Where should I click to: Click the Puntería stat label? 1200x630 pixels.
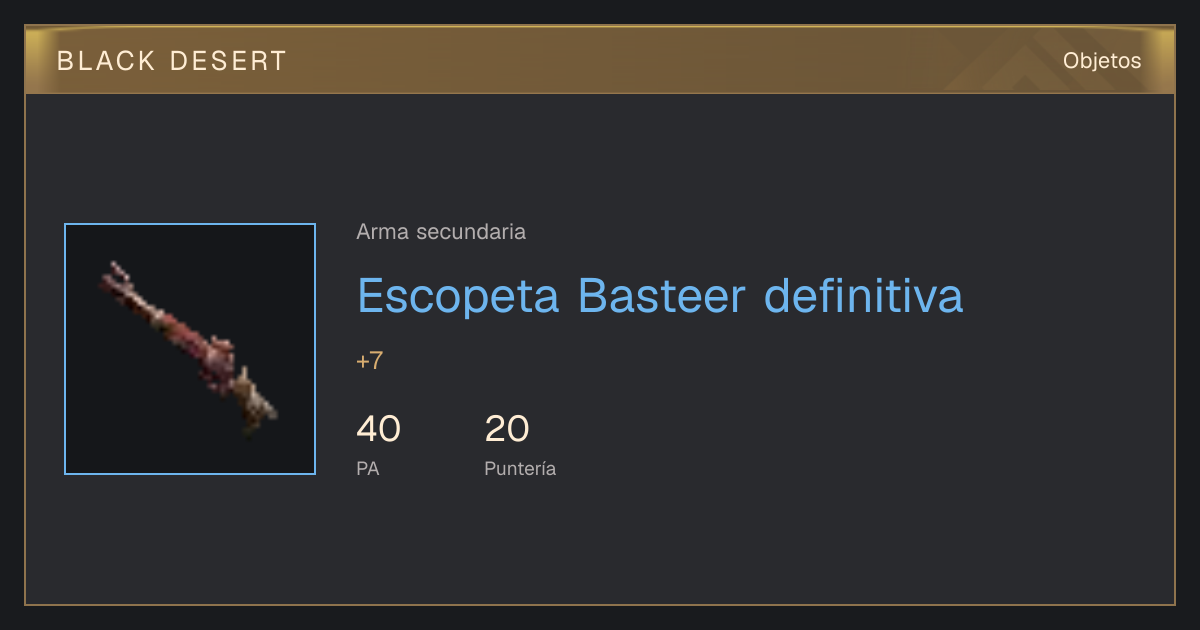click(520, 468)
